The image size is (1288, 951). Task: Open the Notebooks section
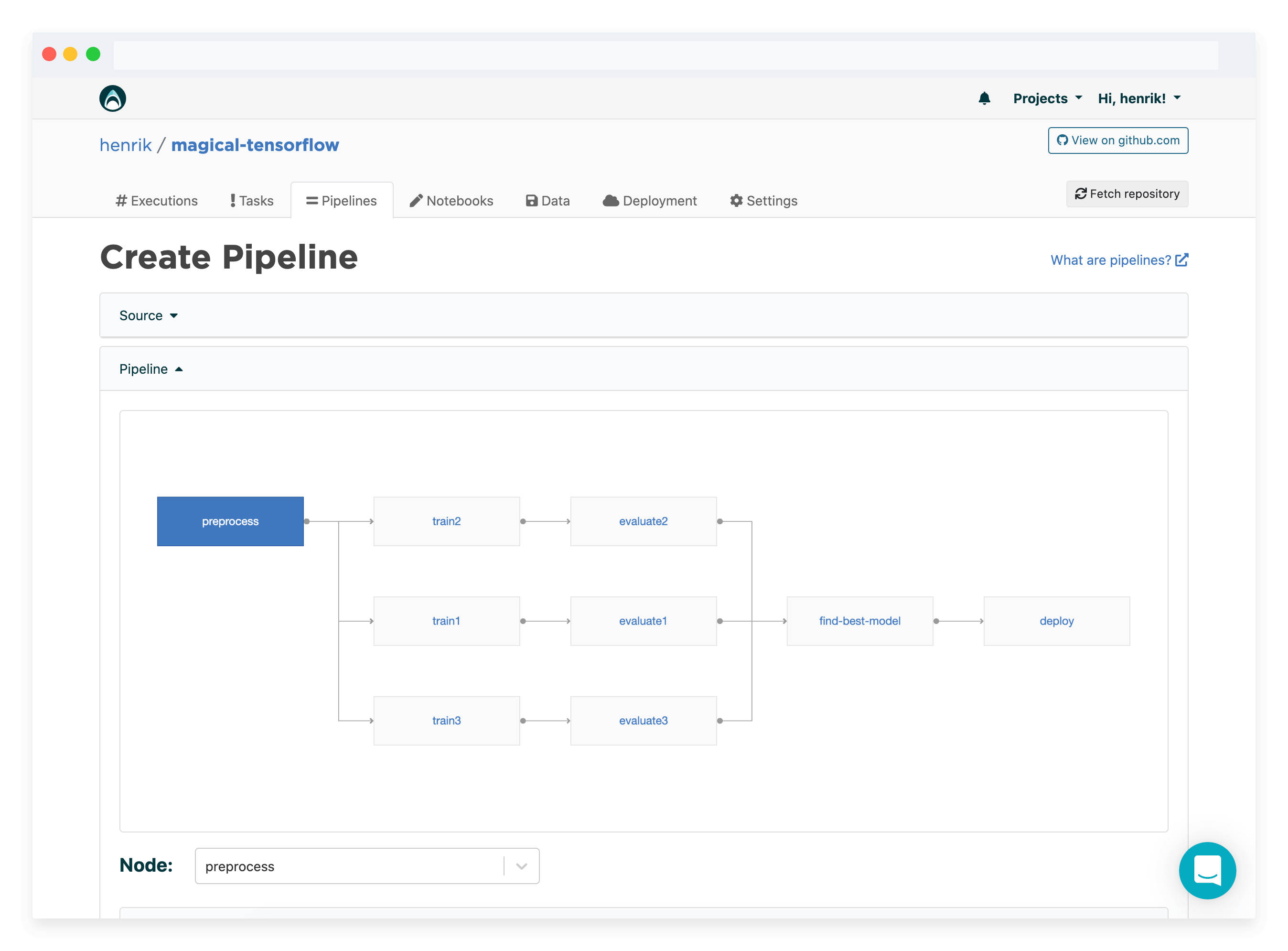coord(451,200)
